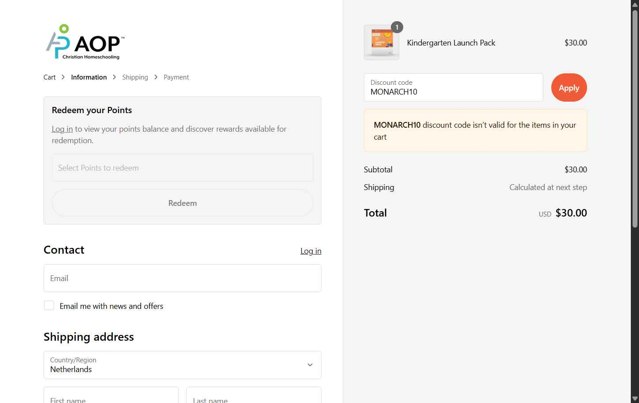Click Log in link beside Contact heading
Viewport: 639px width, 403px height.
[x=311, y=251]
